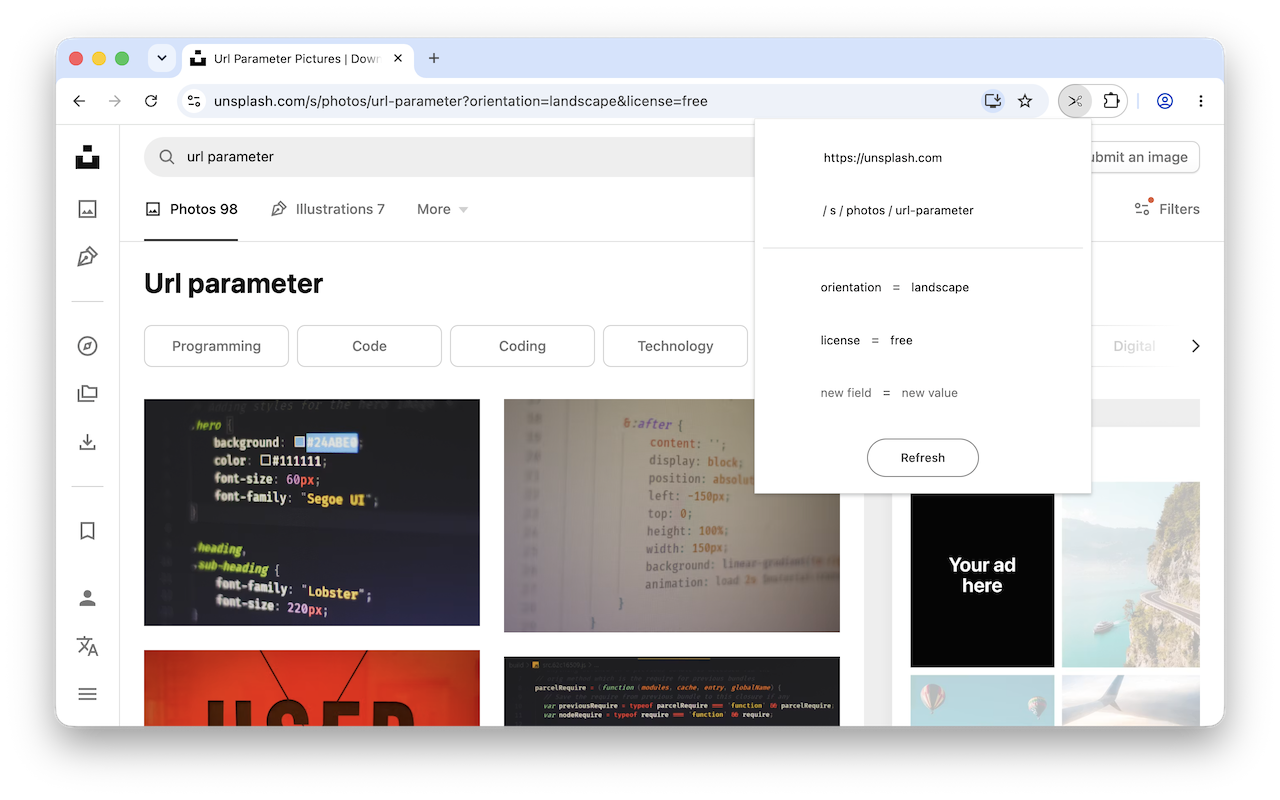Edit the landscape value field

940,287
